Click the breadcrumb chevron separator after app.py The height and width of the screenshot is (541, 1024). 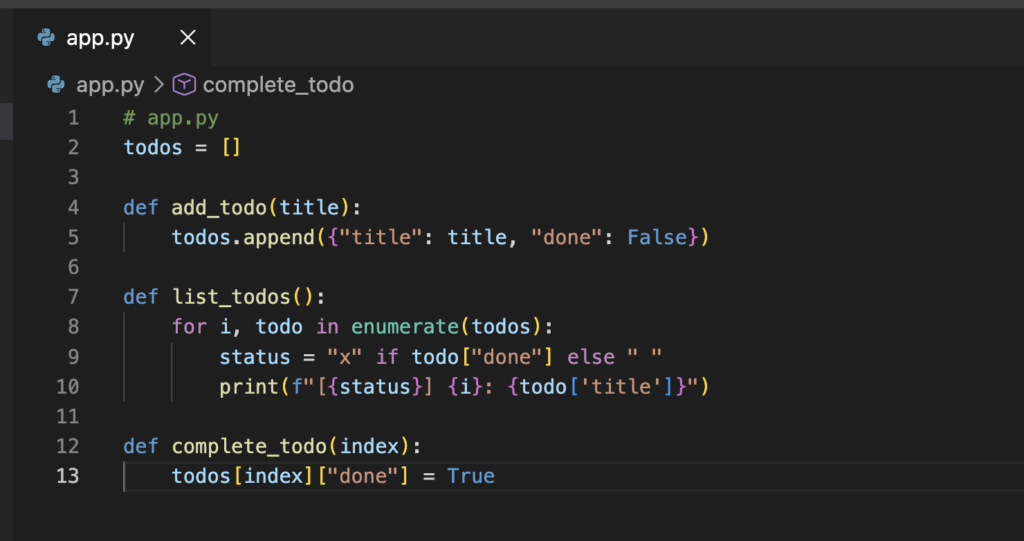coord(159,85)
